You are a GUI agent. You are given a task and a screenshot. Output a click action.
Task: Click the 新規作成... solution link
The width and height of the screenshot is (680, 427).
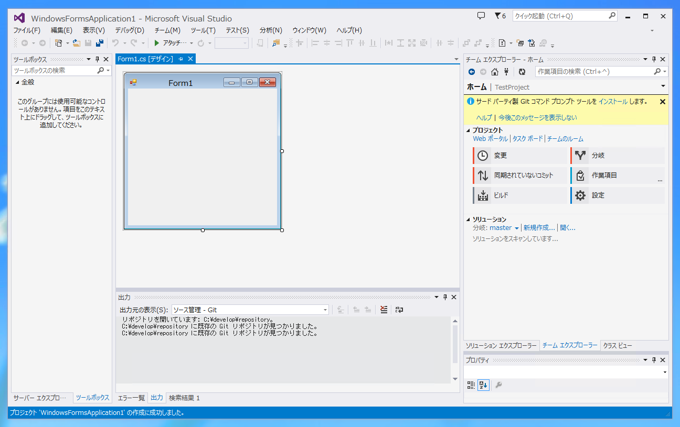pos(539,228)
